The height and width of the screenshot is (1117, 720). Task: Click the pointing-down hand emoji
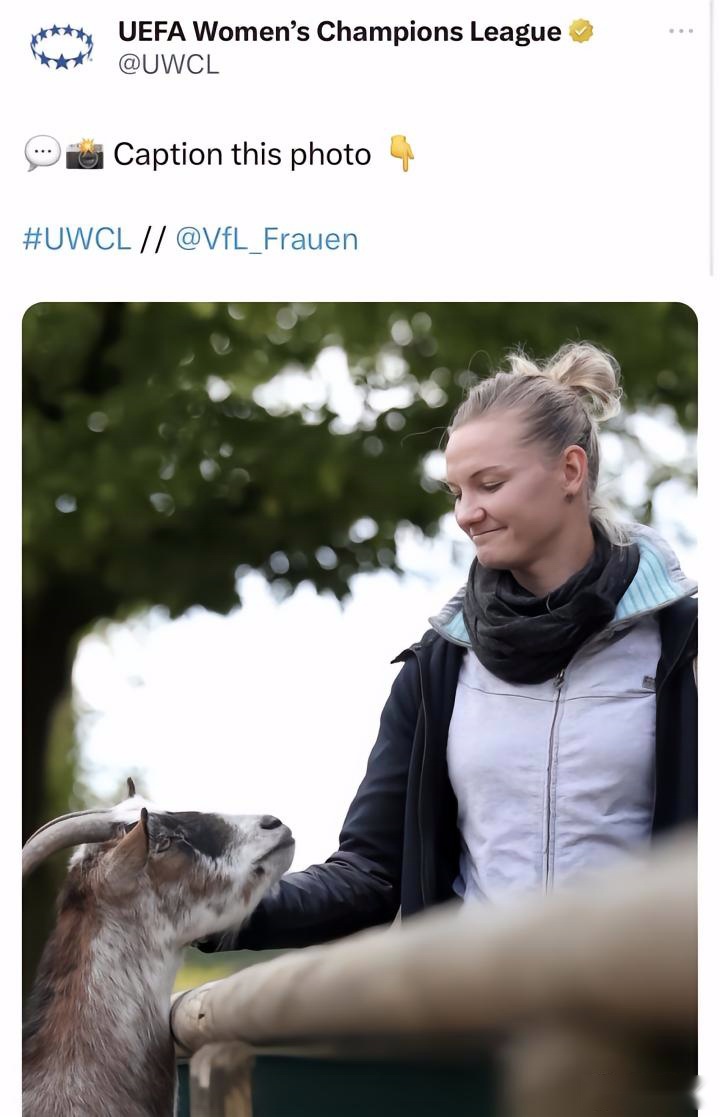click(x=402, y=152)
